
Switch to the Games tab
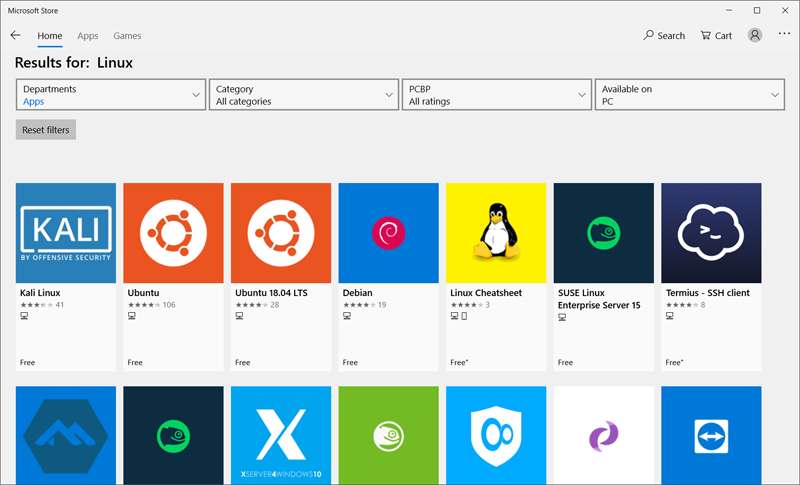(127, 36)
